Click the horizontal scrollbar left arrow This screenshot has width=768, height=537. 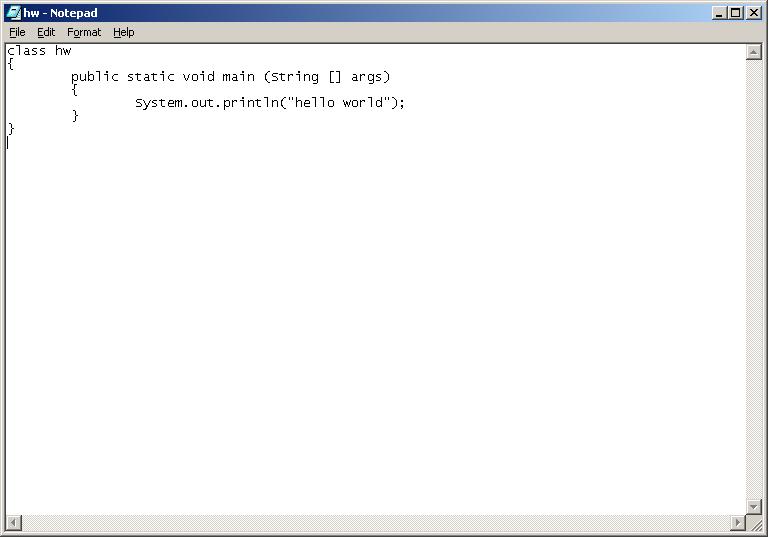[13, 523]
